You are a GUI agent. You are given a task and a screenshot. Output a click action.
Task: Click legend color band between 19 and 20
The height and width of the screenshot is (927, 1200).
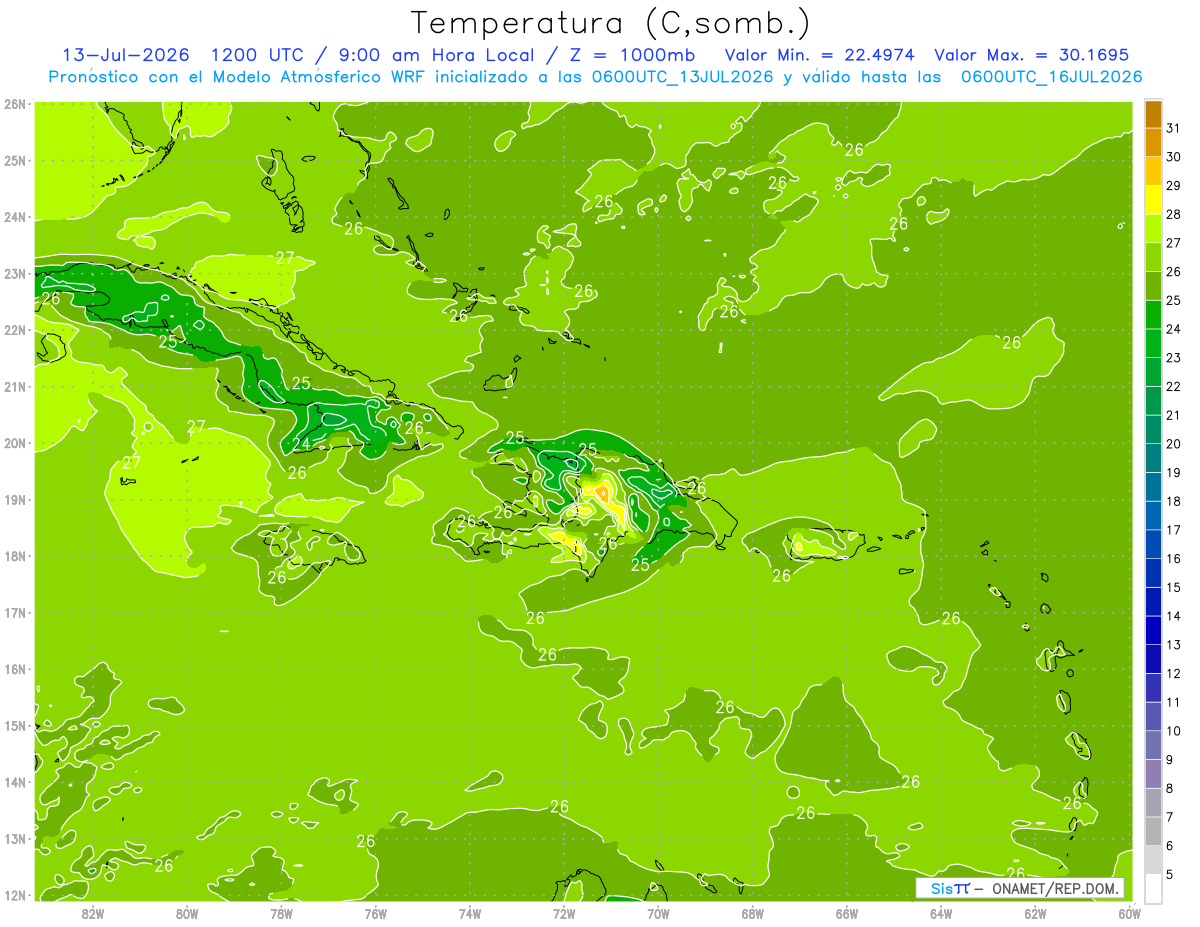pos(1153,458)
